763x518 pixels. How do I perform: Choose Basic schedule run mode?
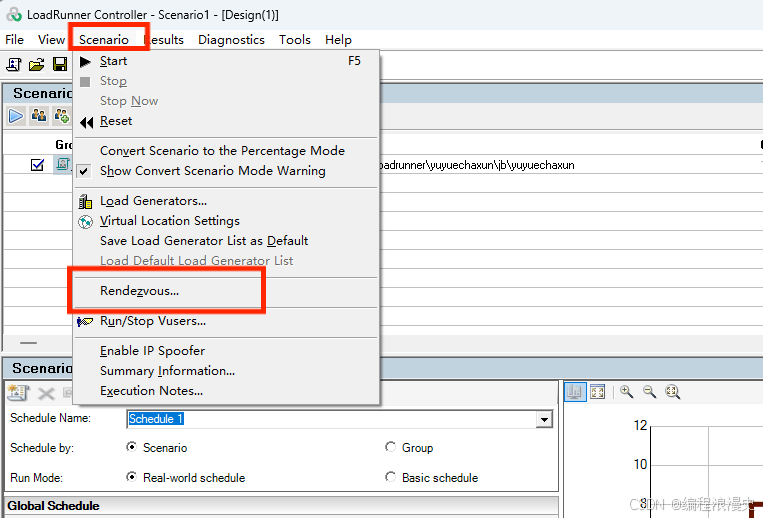[x=390, y=477]
